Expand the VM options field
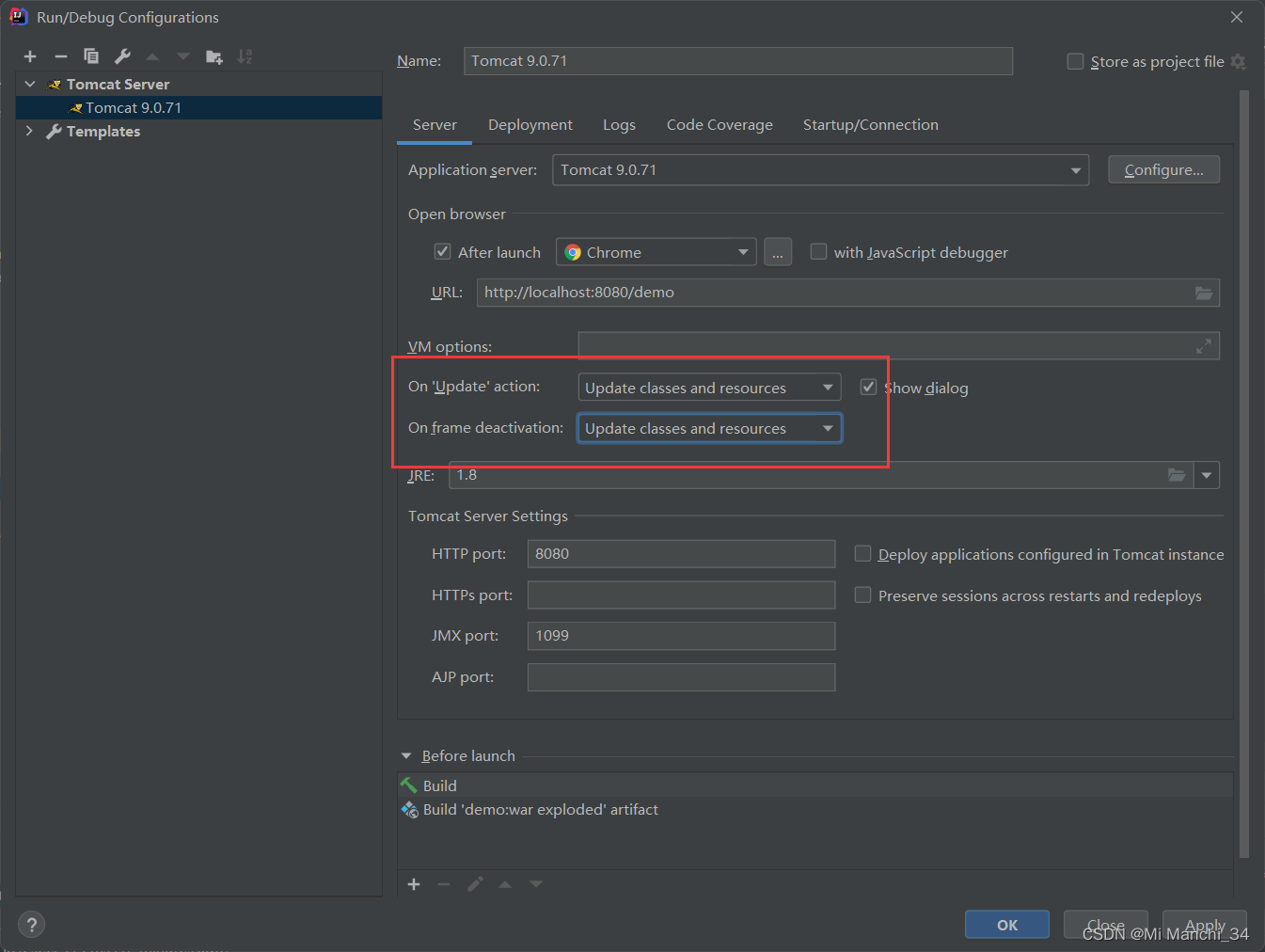Image resolution: width=1265 pixels, height=952 pixels. [x=1204, y=346]
